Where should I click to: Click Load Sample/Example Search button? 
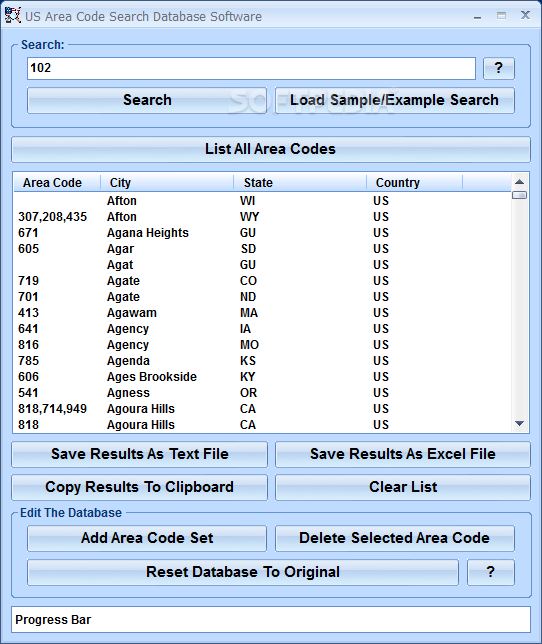coord(394,100)
